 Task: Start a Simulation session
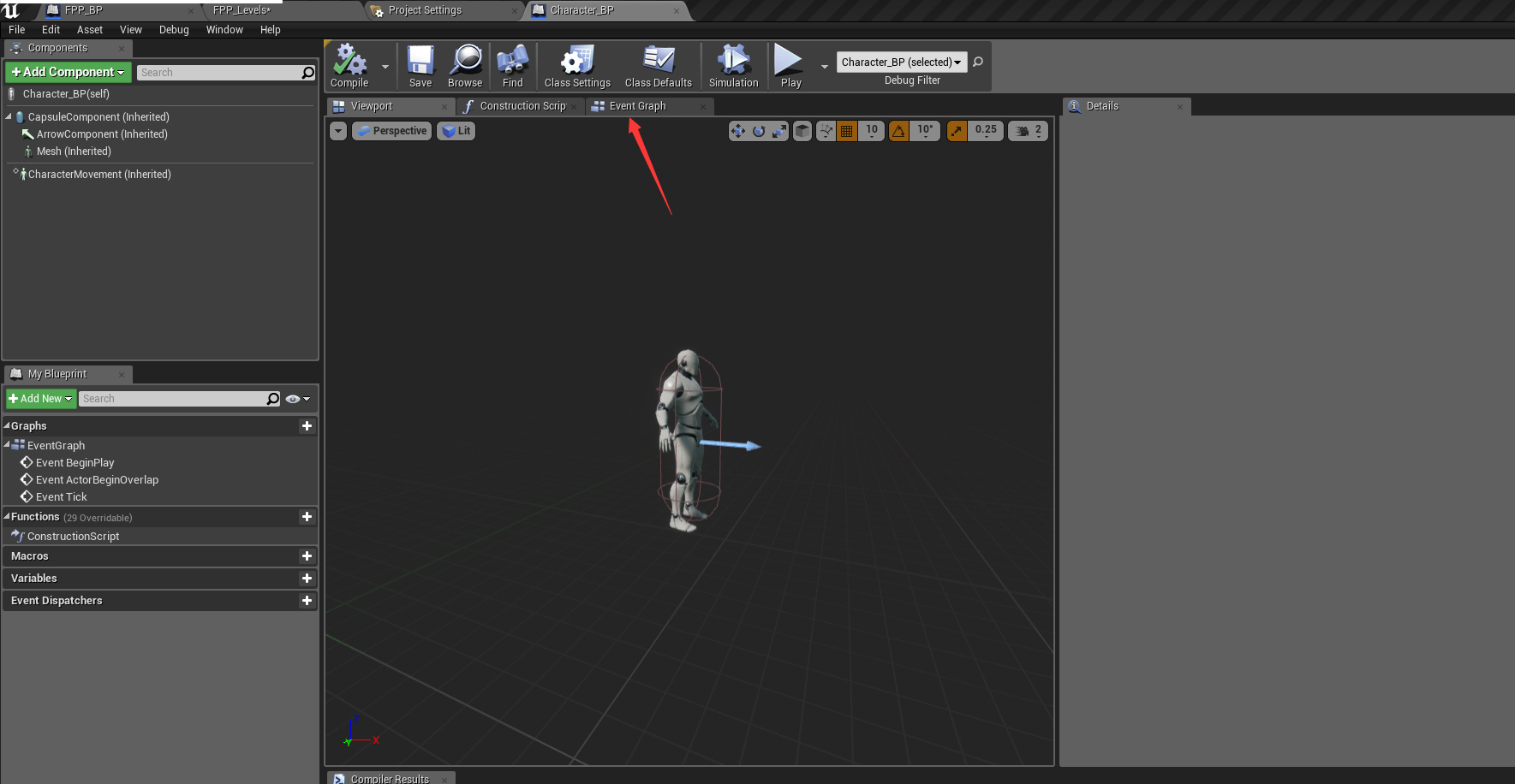pyautogui.click(x=733, y=66)
